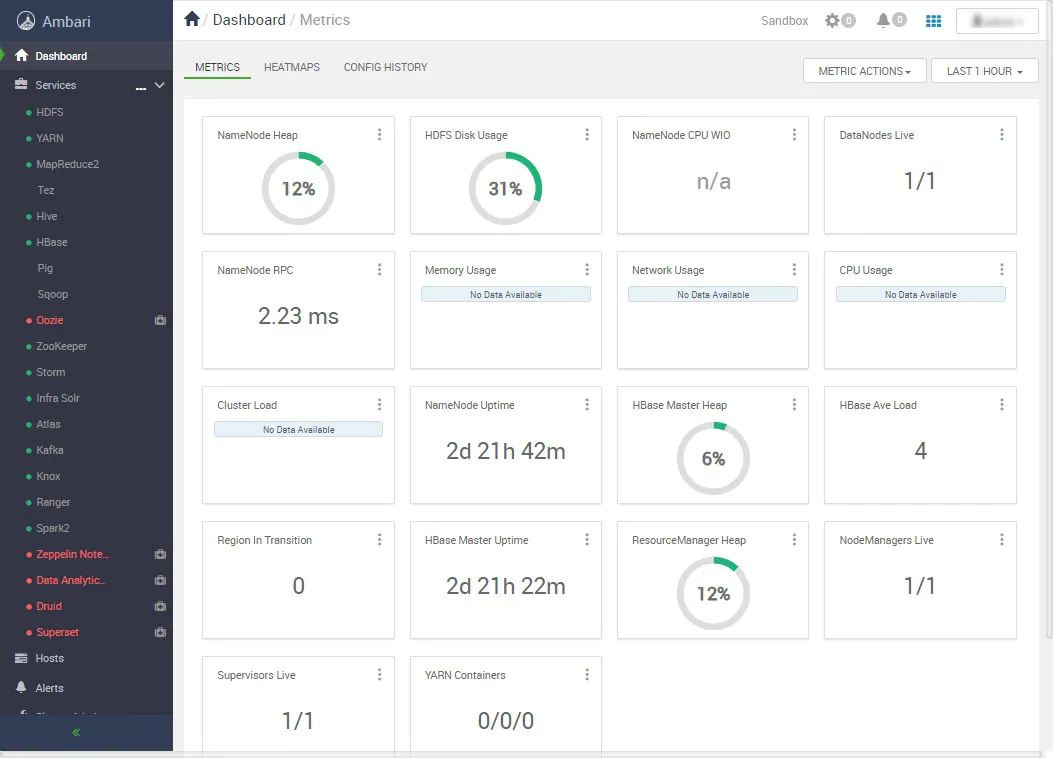Click Zeppelin Notebook maintenance icon

click(x=161, y=555)
